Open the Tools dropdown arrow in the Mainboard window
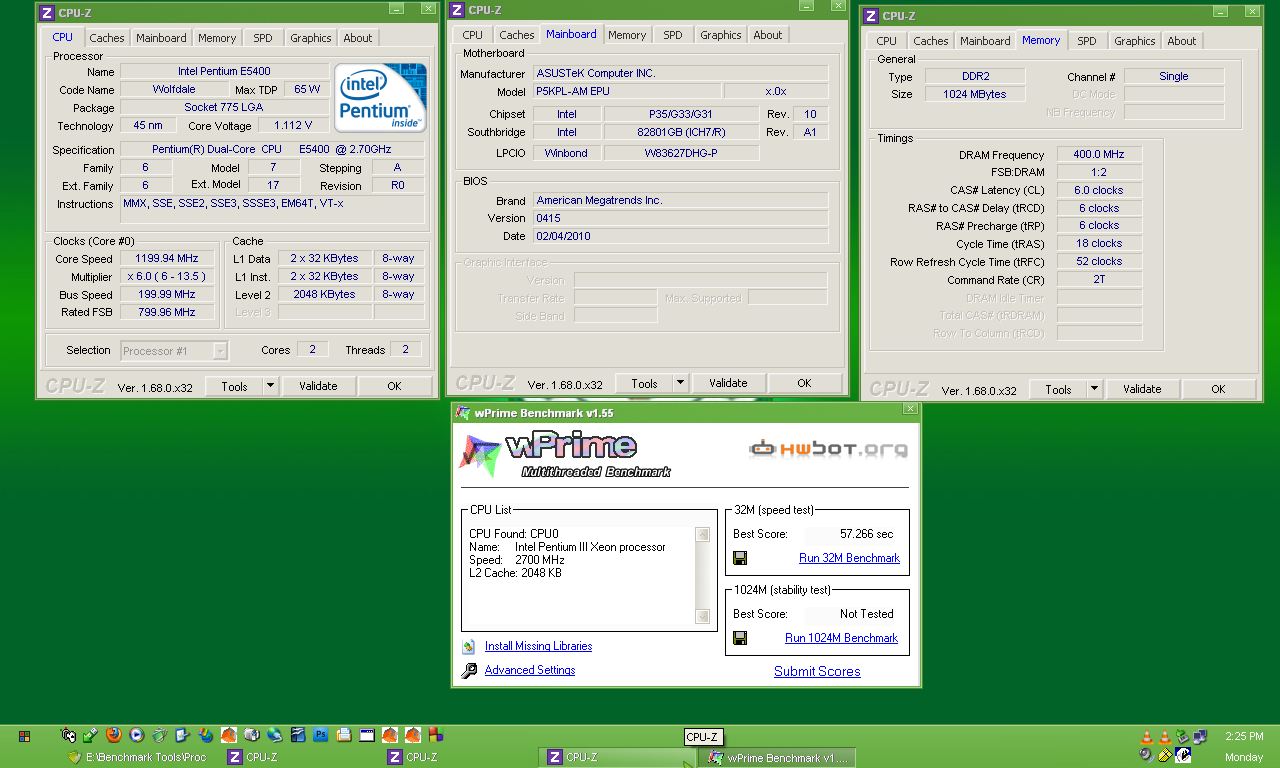1280x768 pixels. pos(680,383)
